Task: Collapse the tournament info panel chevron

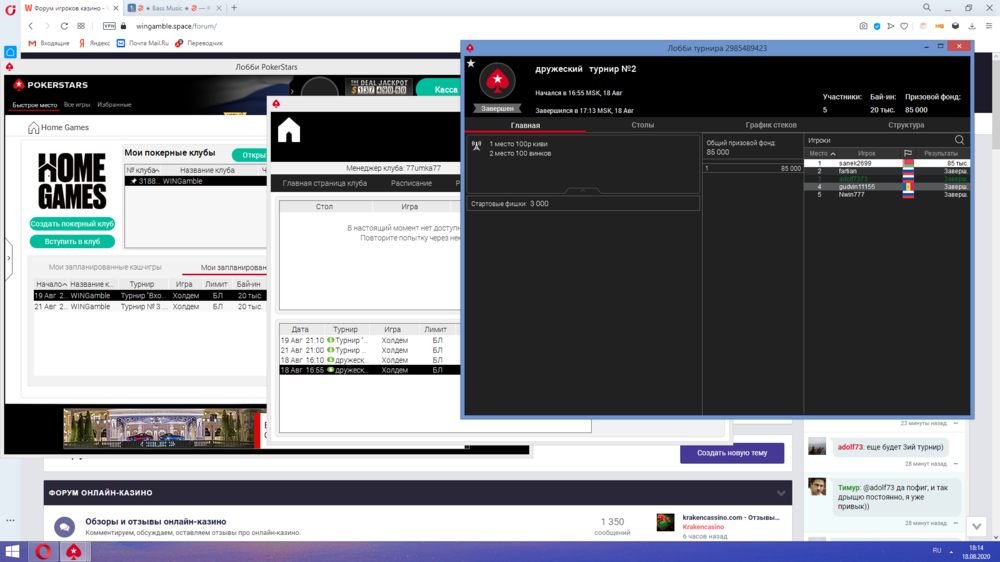Action: click(x=582, y=189)
